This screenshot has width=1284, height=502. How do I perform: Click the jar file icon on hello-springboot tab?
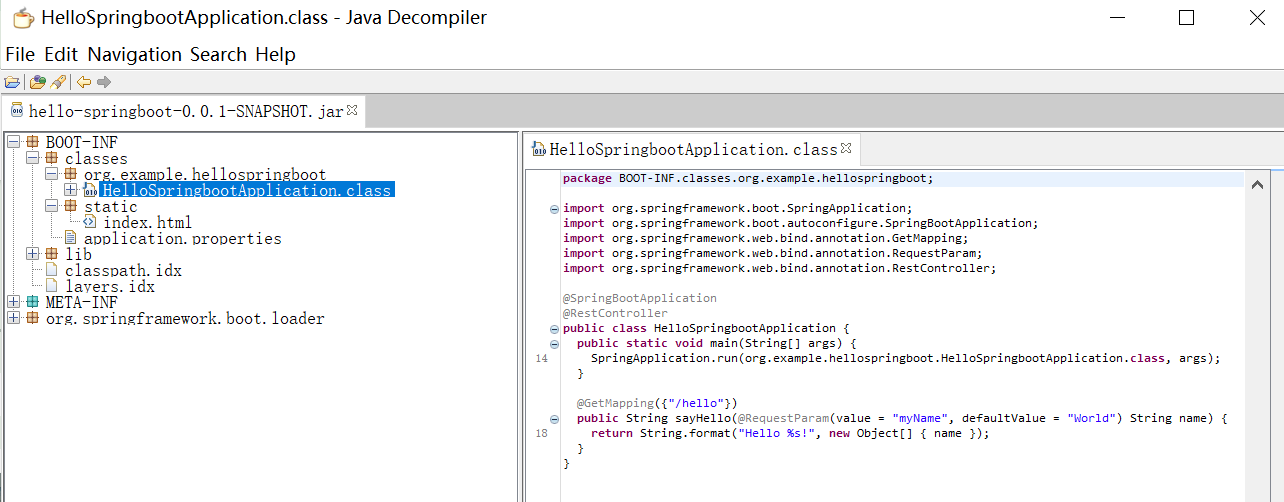point(17,111)
